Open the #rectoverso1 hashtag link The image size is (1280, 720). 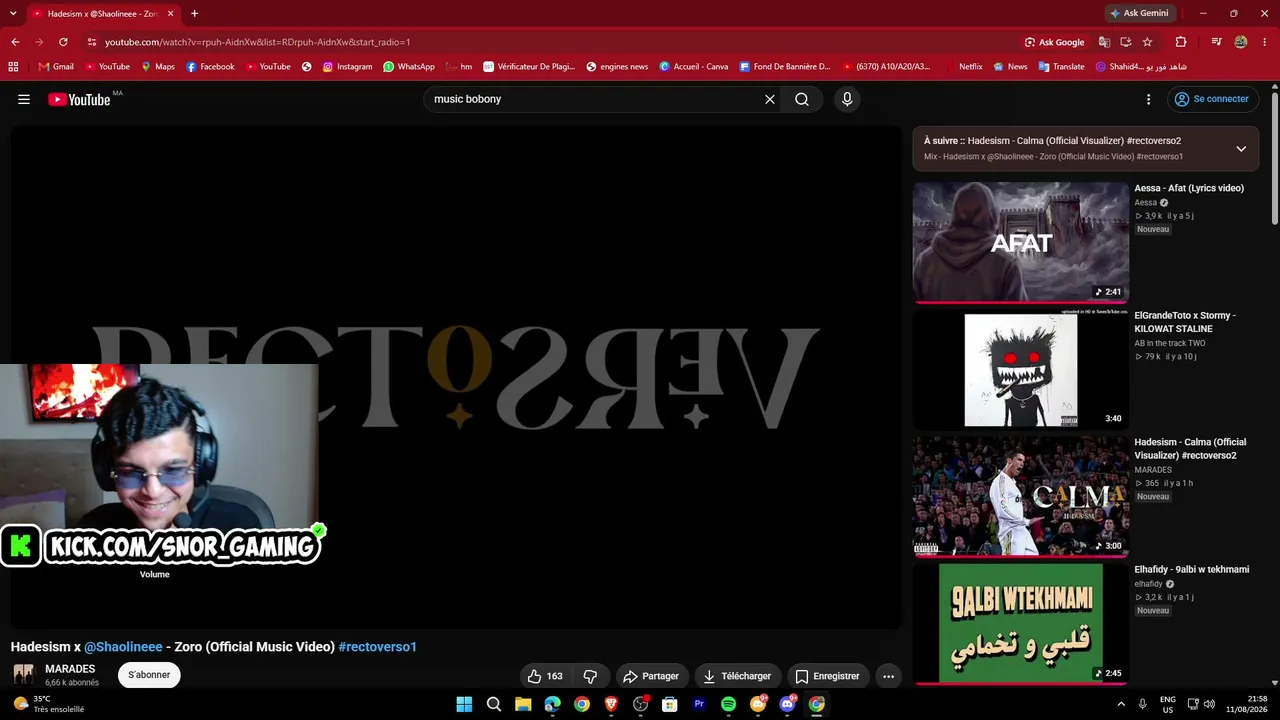[x=377, y=647]
